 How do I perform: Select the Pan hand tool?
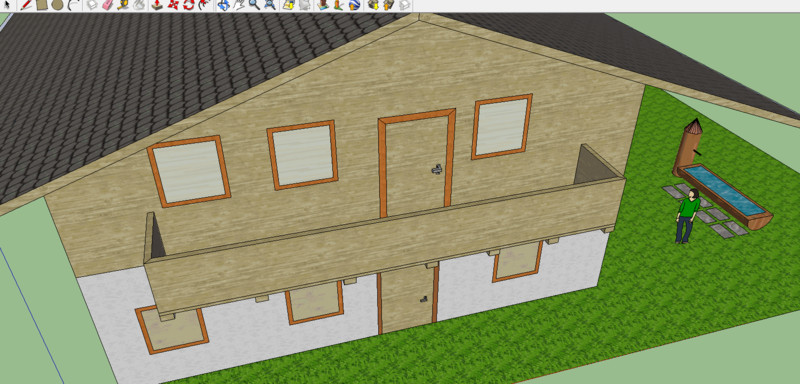(x=239, y=5)
